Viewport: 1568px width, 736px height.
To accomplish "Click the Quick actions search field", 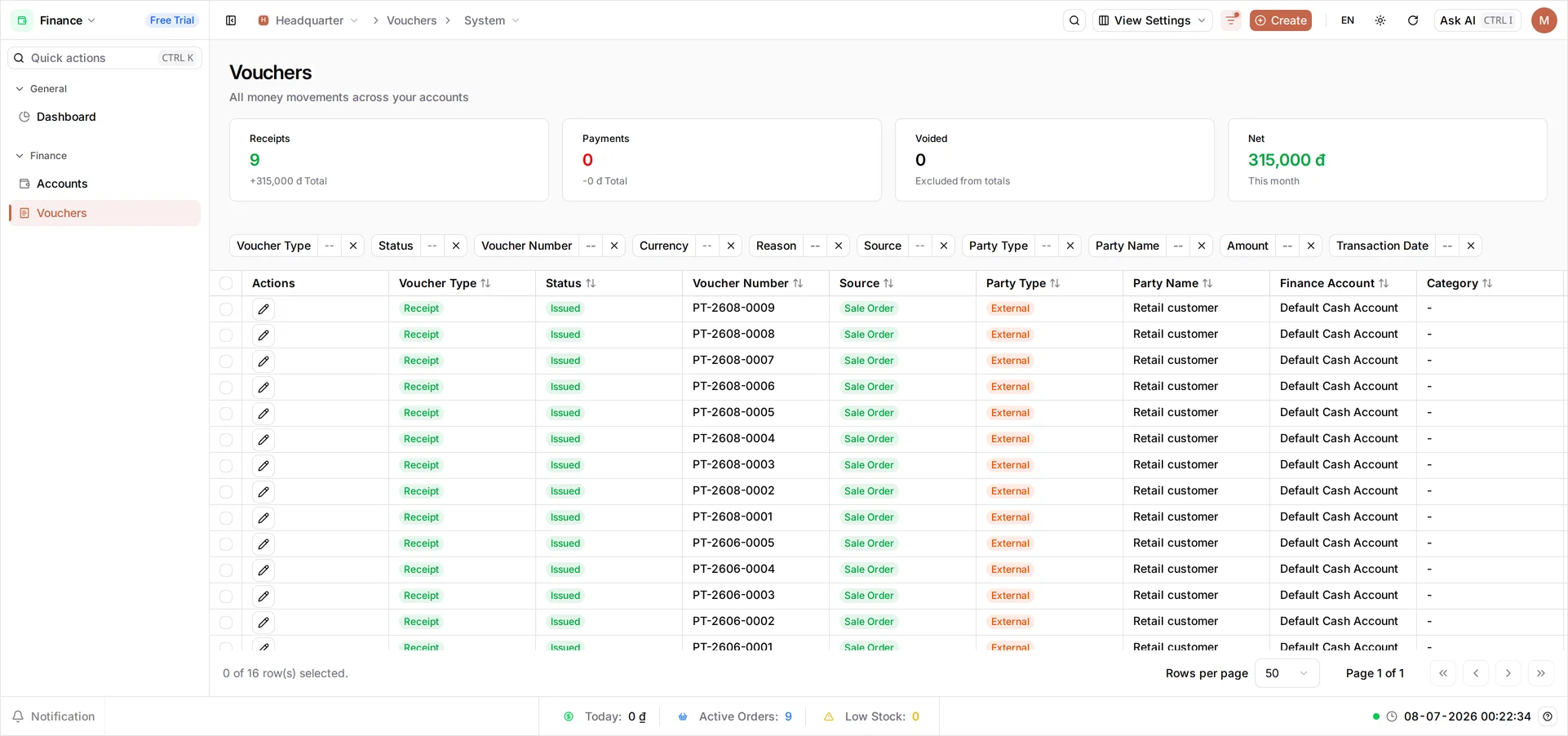I will 104,58.
